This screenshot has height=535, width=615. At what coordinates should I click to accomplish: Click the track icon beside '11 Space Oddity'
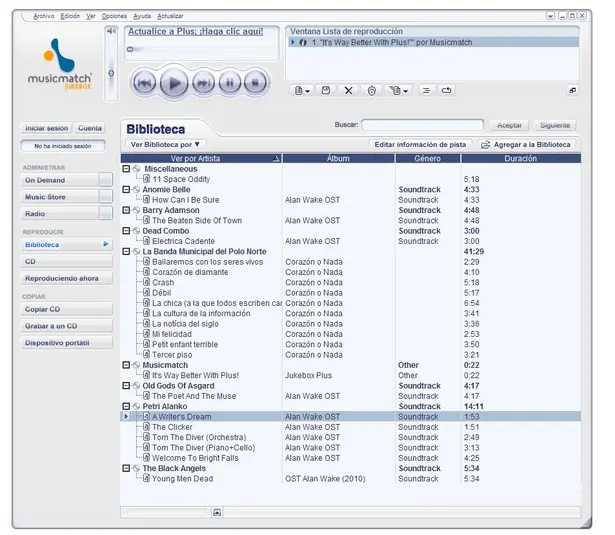point(146,179)
